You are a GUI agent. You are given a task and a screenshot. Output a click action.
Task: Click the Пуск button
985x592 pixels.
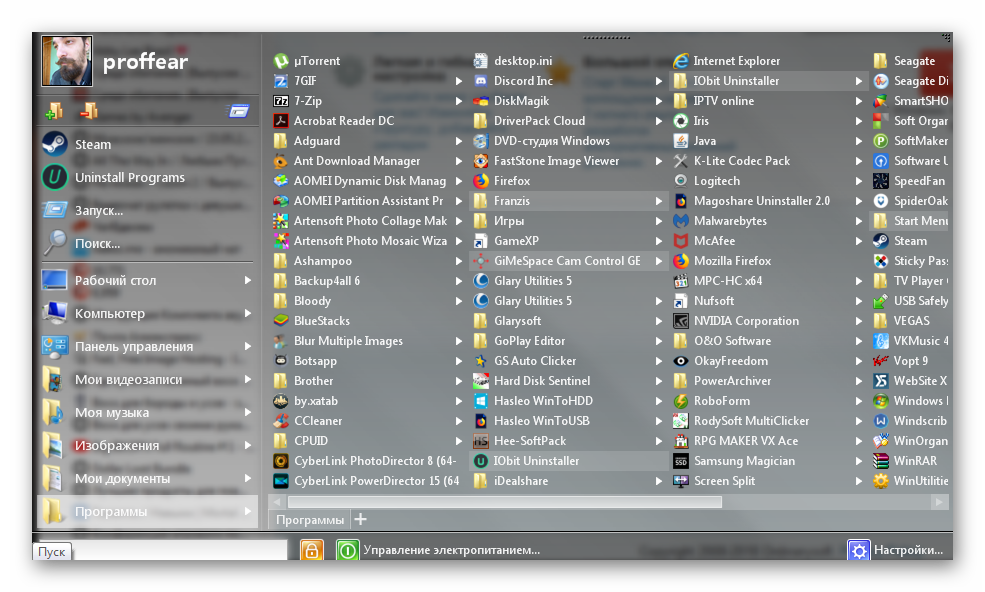[52, 551]
